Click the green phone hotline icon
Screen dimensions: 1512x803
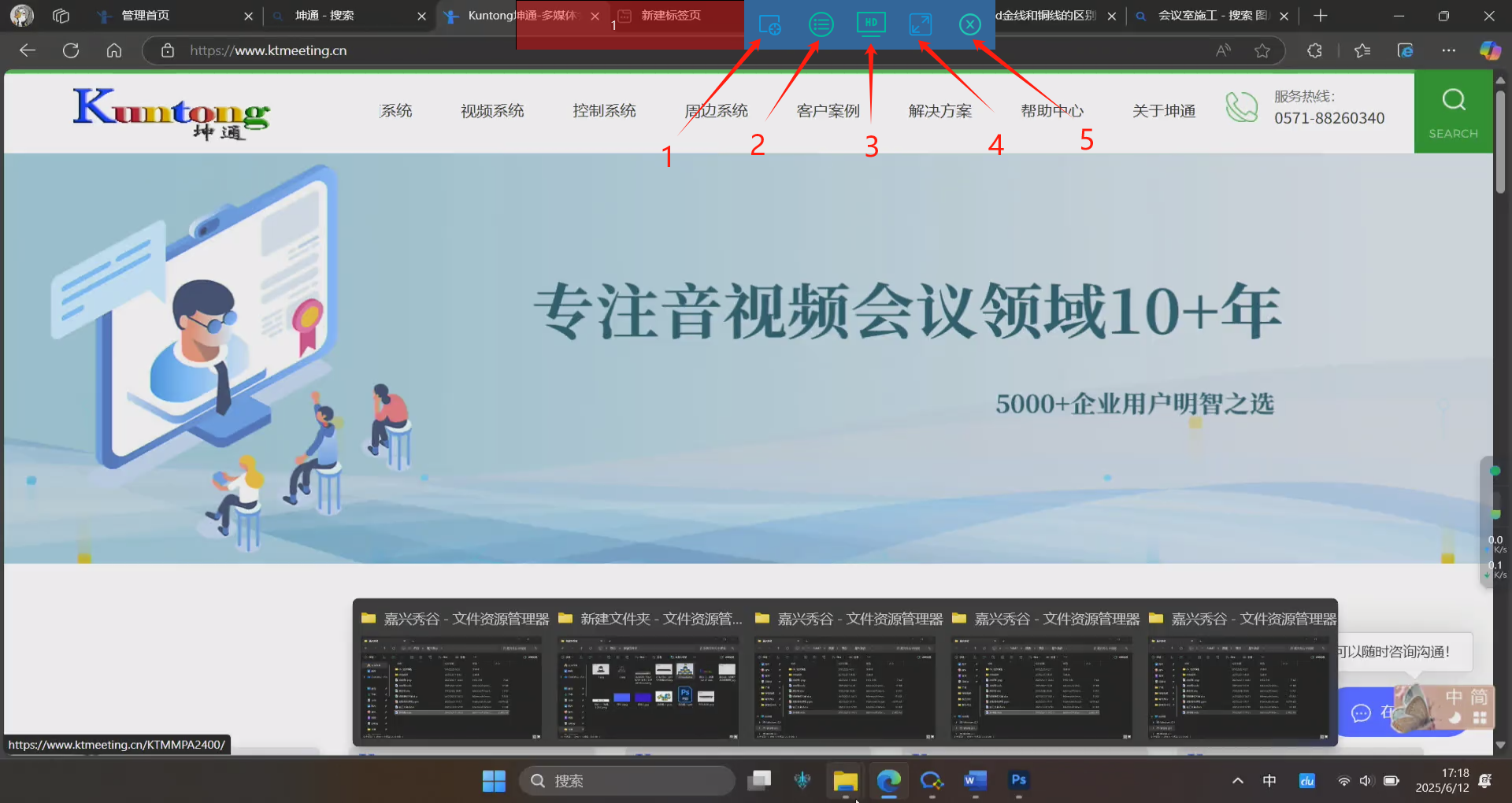pyautogui.click(x=1242, y=107)
